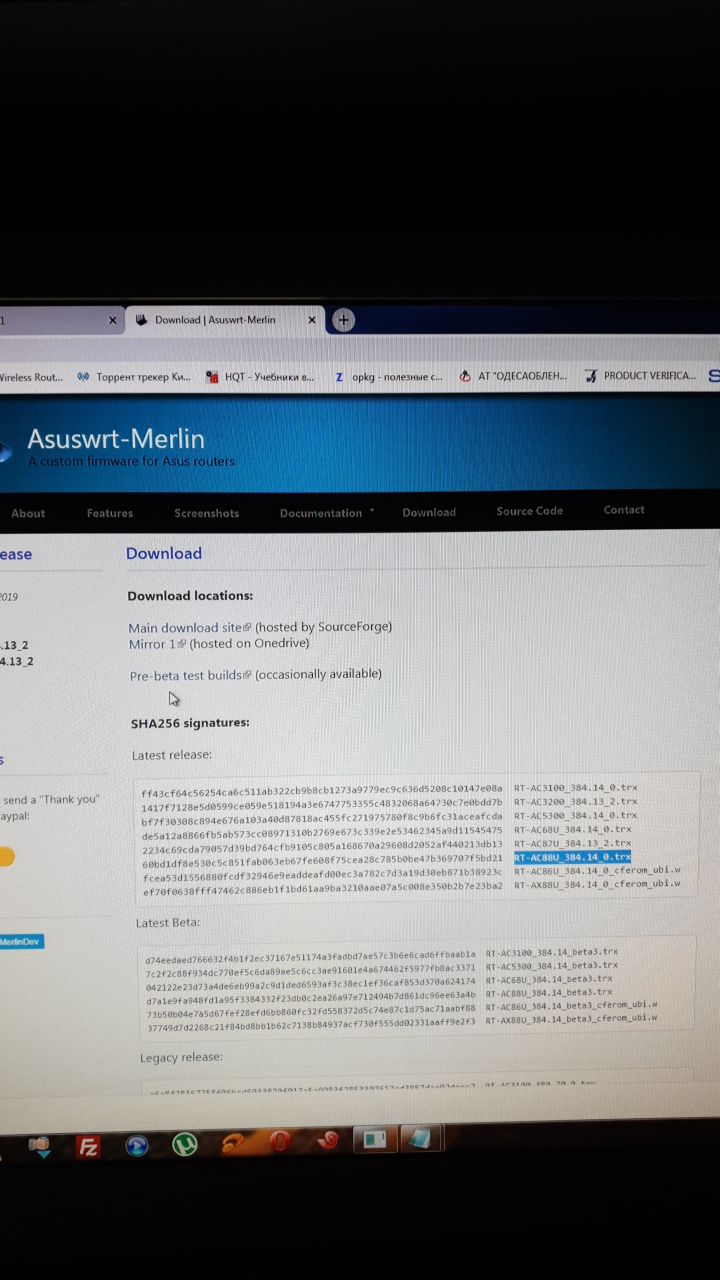Screen dimensions: 720x1280
Task: Open the Wireless Rout... bookmark
Action: 31,377
